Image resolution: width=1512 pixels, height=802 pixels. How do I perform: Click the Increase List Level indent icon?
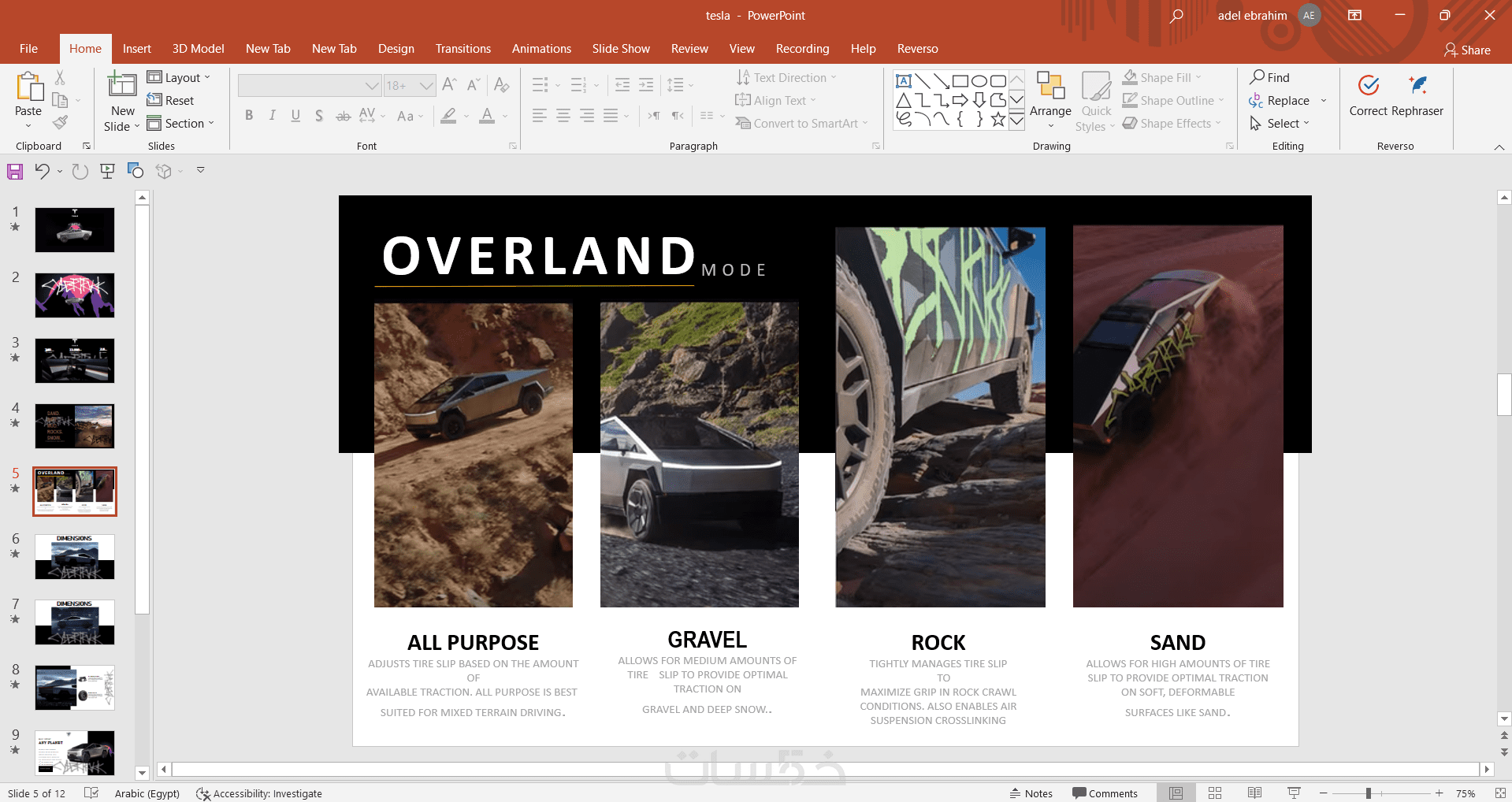(x=646, y=84)
